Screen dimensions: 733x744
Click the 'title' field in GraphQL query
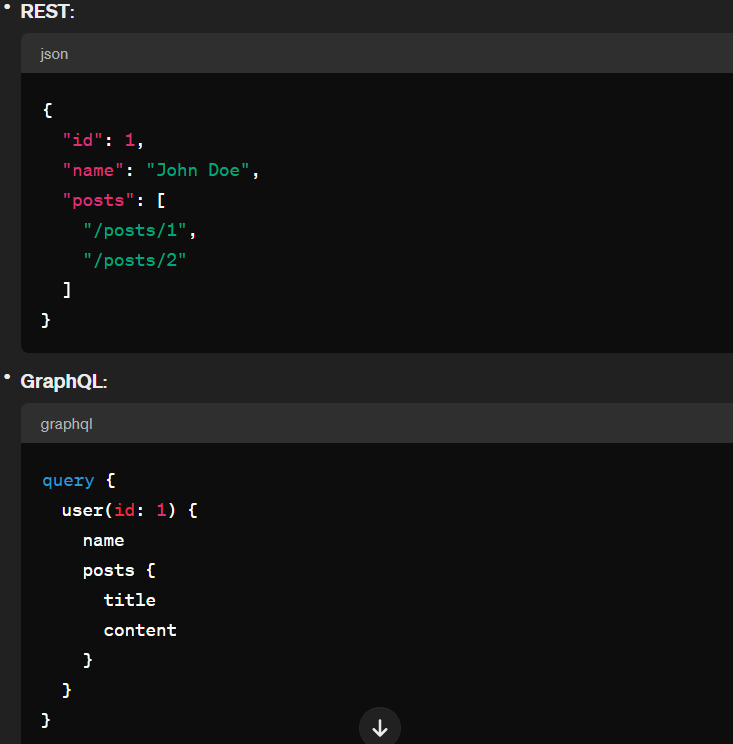130,600
